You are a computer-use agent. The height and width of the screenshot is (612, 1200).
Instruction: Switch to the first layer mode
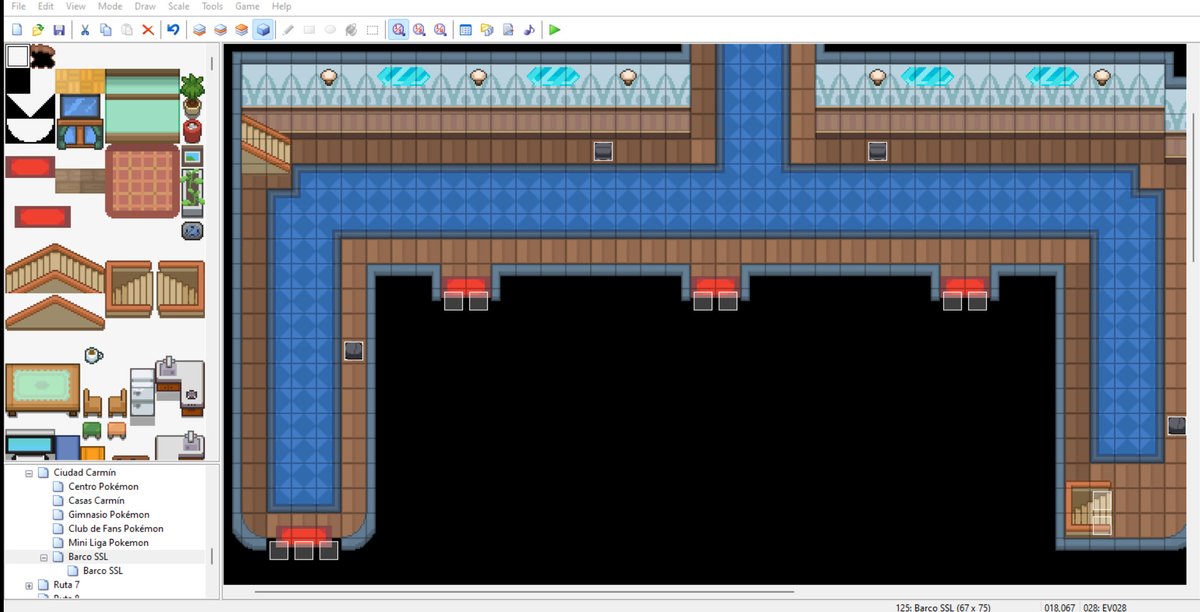199,30
